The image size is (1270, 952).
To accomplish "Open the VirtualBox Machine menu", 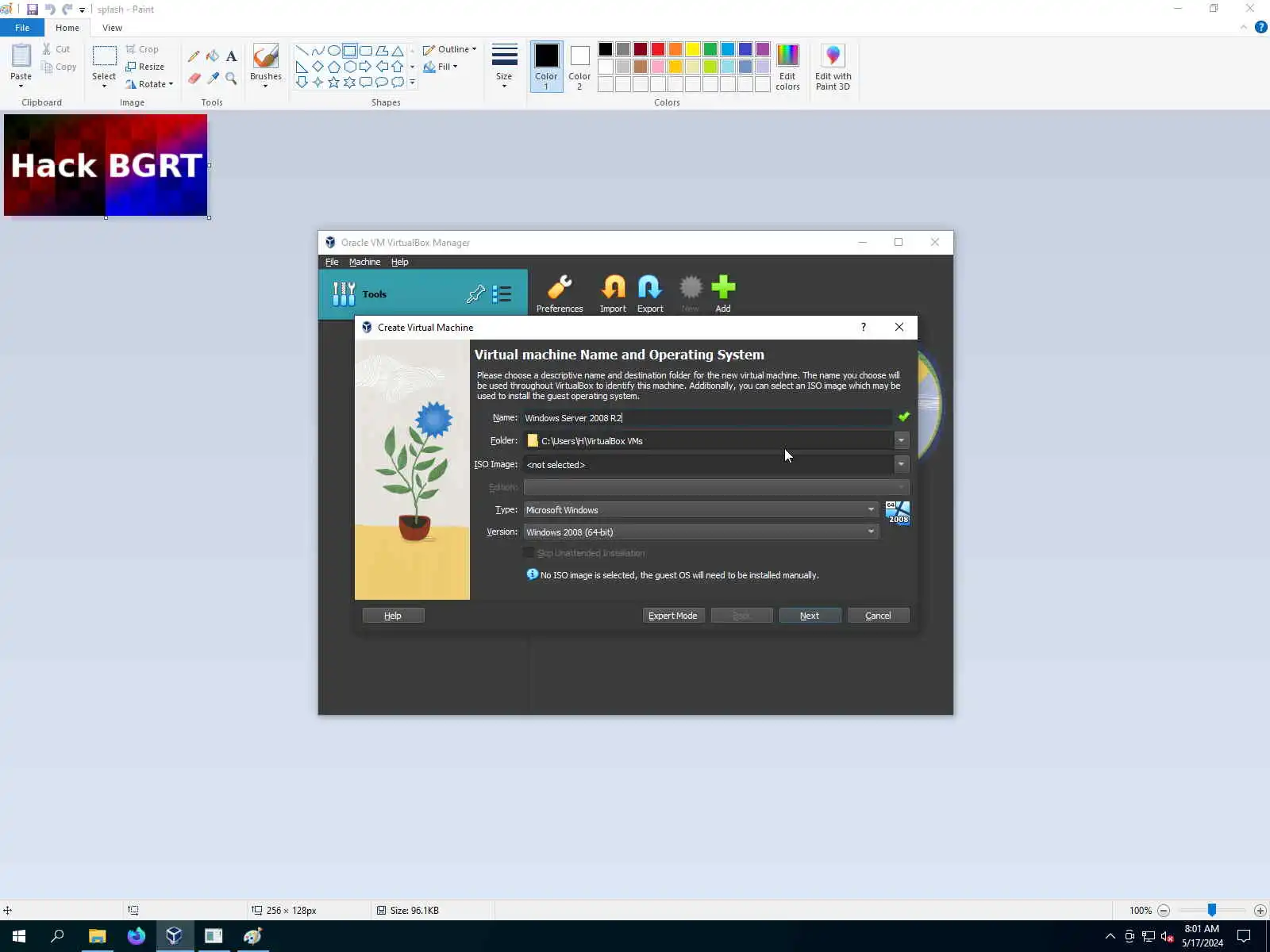I will click(x=364, y=262).
